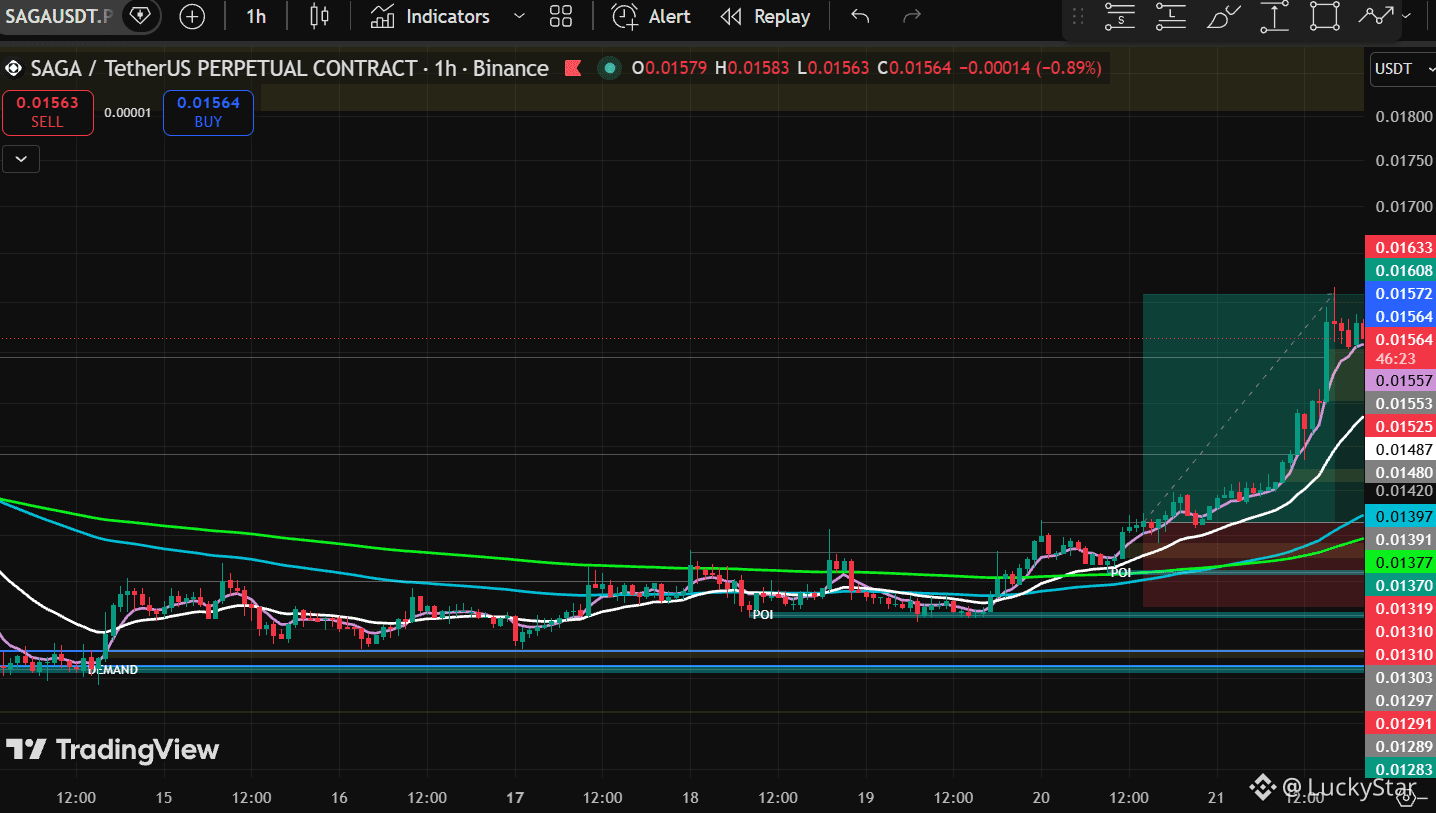
Task: Click the white 0.01487 price label
Action: pos(1400,449)
